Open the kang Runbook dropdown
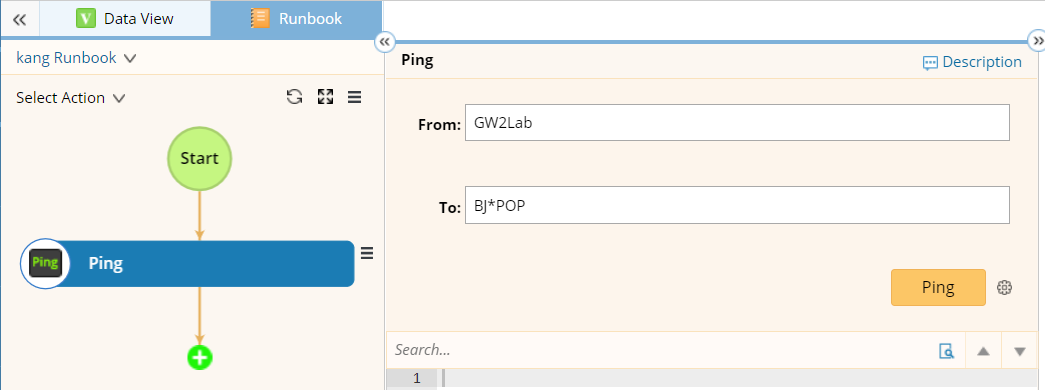The width and height of the screenshot is (1045, 390). tap(76, 58)
